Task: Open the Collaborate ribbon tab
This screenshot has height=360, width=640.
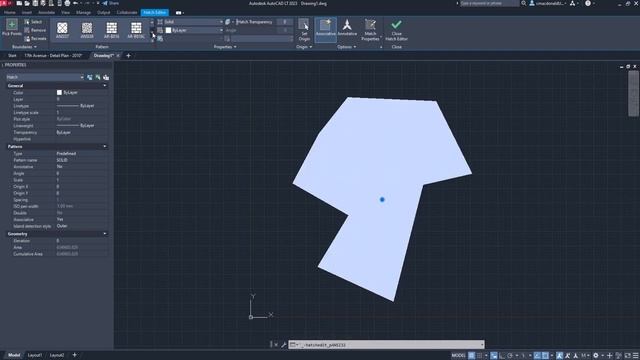Action: click(127, 13)
